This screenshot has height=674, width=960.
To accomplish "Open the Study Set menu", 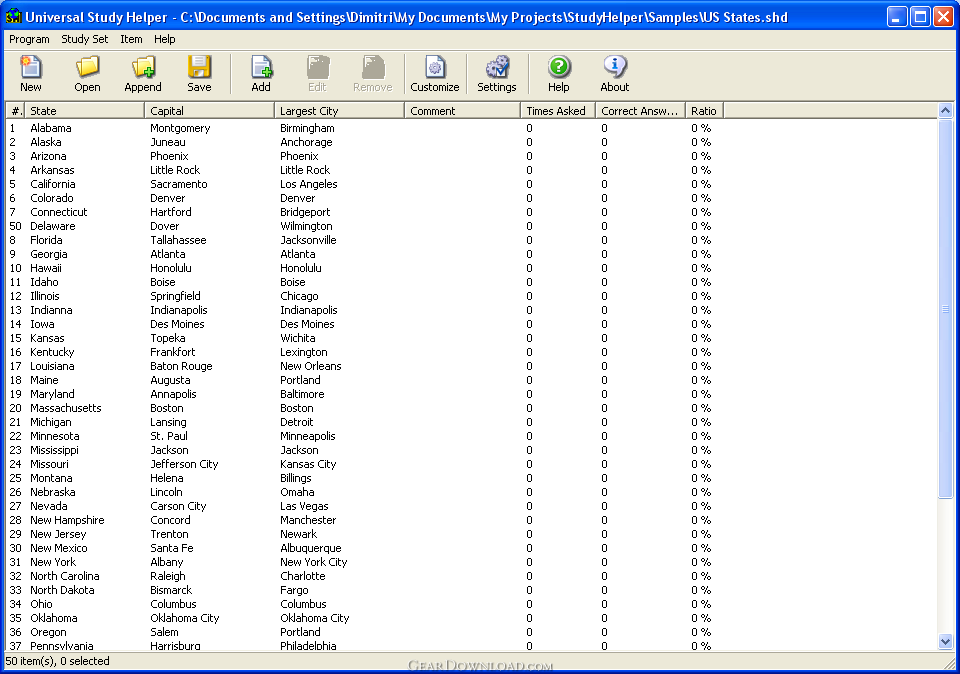I will (x=84, y=39).
